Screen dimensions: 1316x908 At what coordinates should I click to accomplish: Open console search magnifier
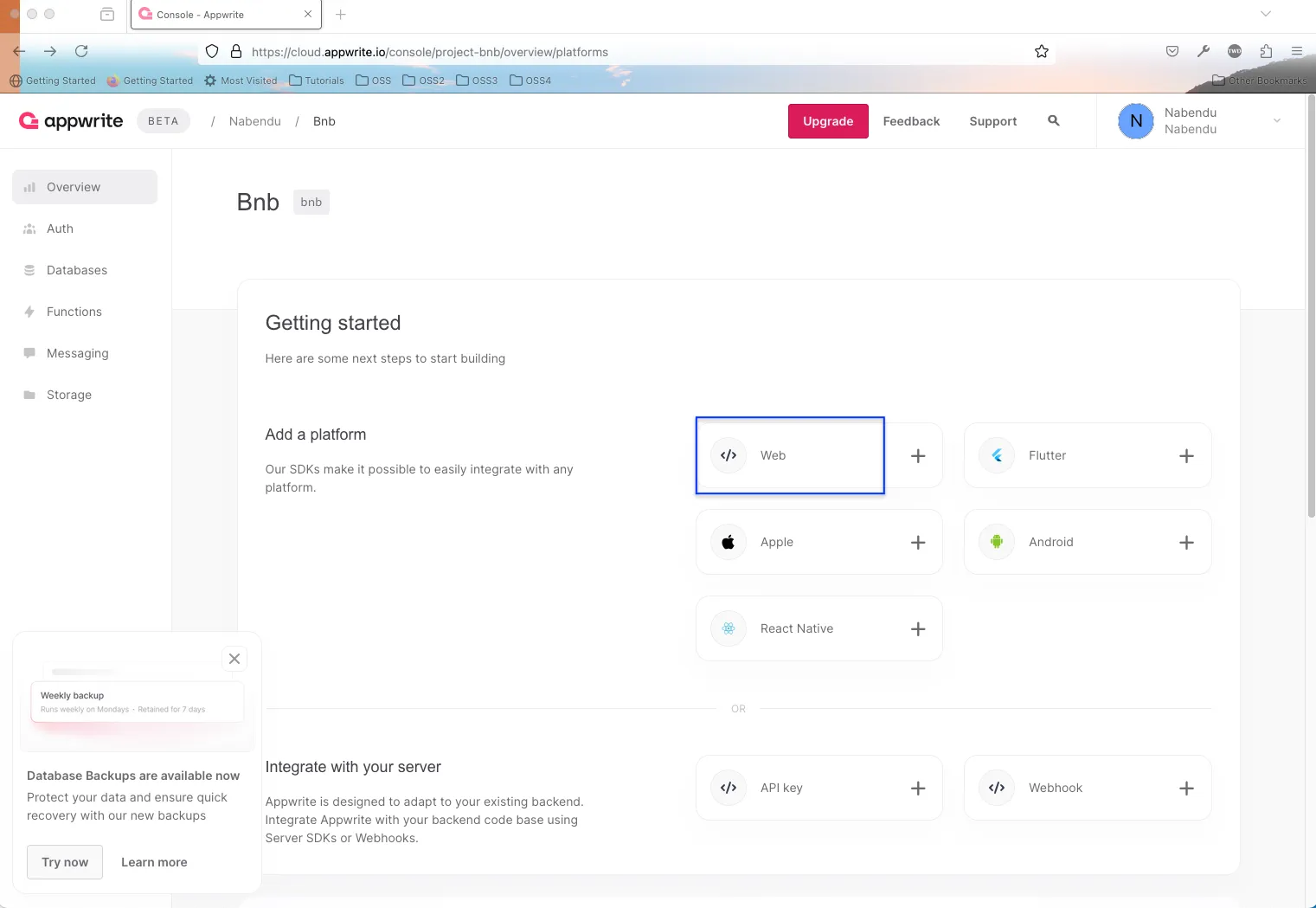(x=1054, y=121)
